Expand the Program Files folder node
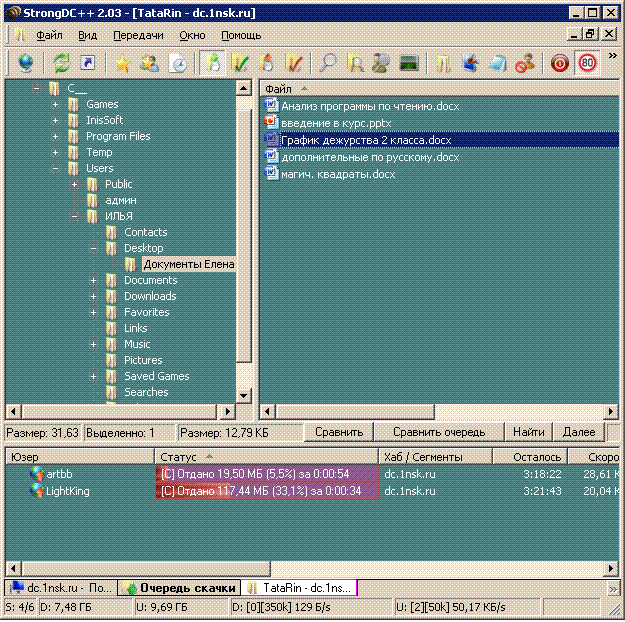This screenshot has height=622, width=625. tap(55, 136)
